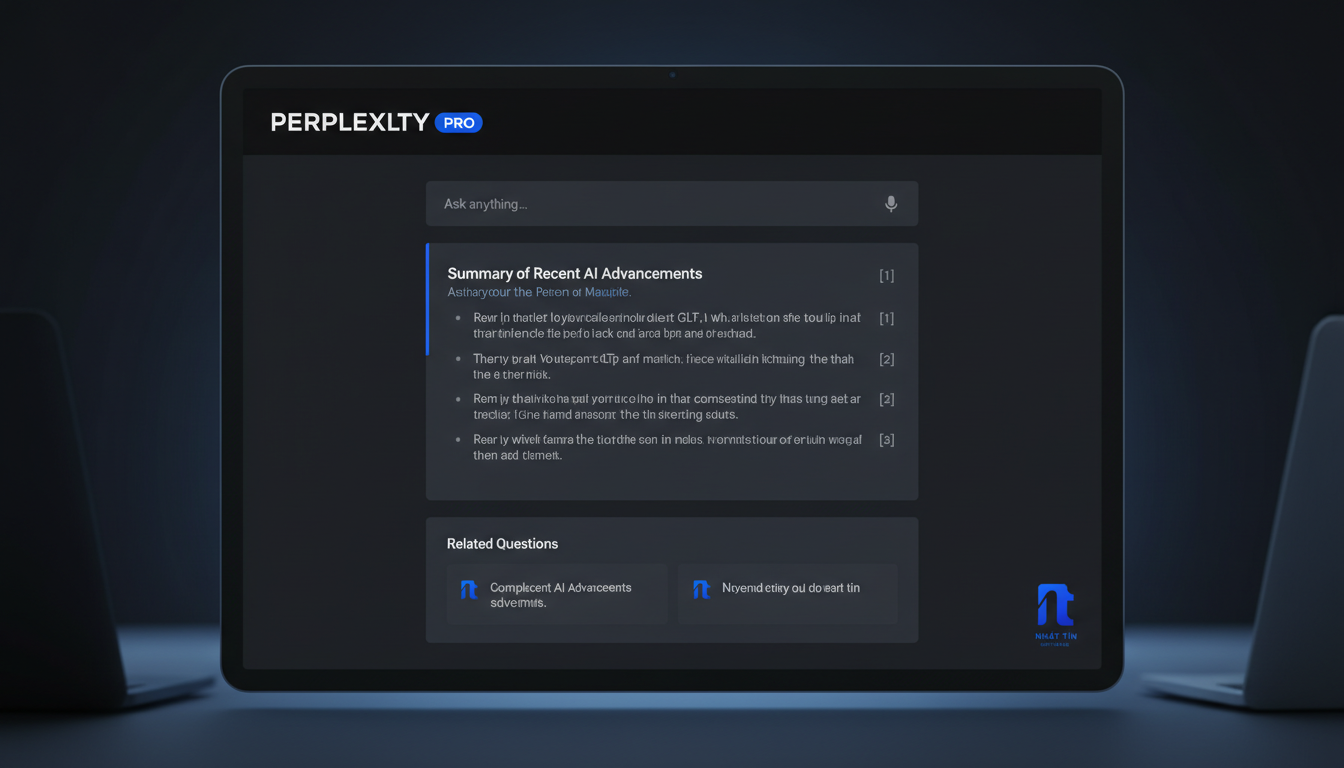This screenshot has width=1344, height=768.
Task: Click the bullet text starting "Rewr in thatlet"
Action: 667,325
